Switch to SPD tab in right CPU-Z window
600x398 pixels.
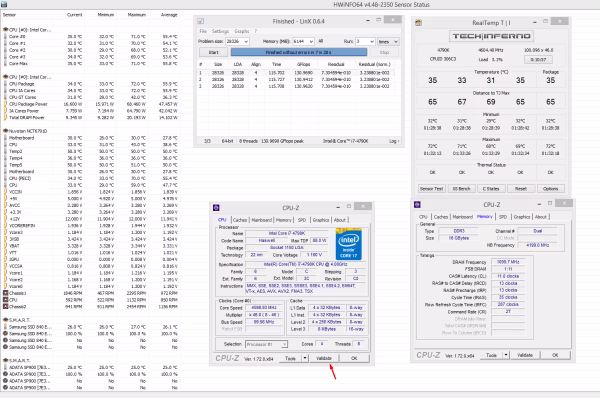pos(503,217)
